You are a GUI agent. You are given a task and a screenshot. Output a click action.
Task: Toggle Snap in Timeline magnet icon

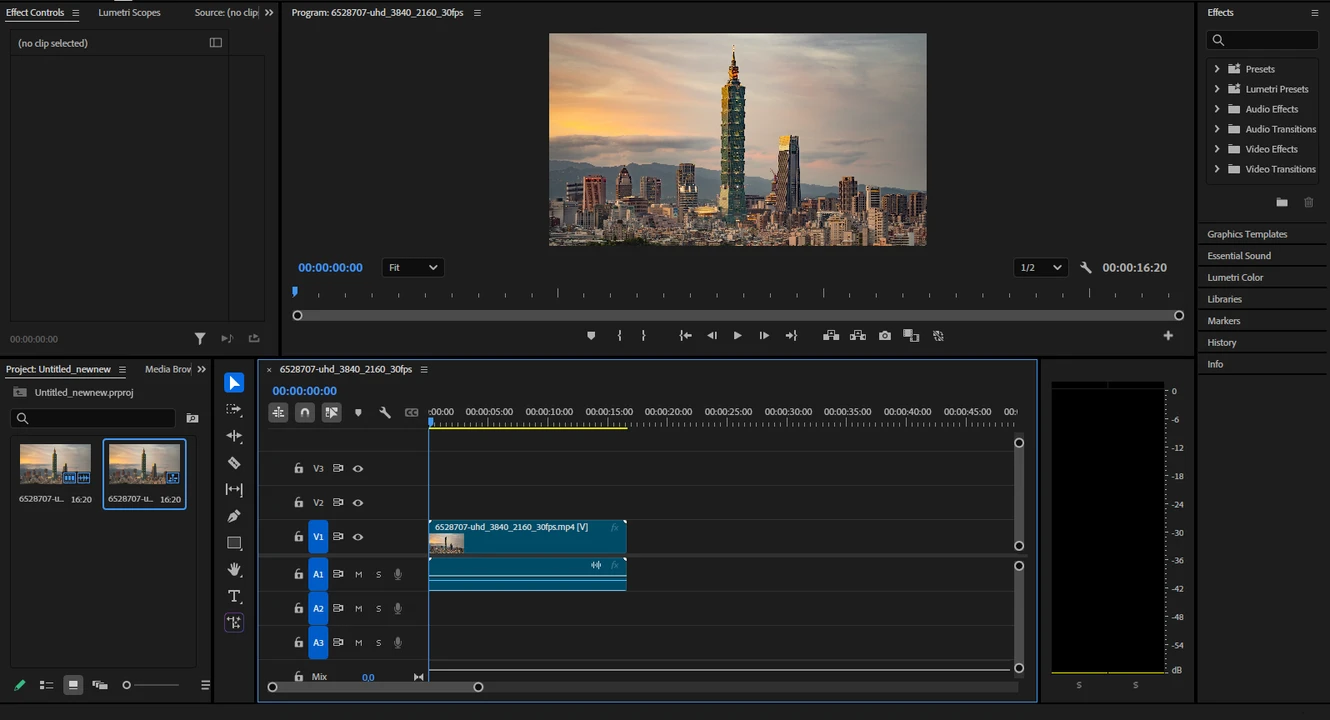tap(305, 412)
